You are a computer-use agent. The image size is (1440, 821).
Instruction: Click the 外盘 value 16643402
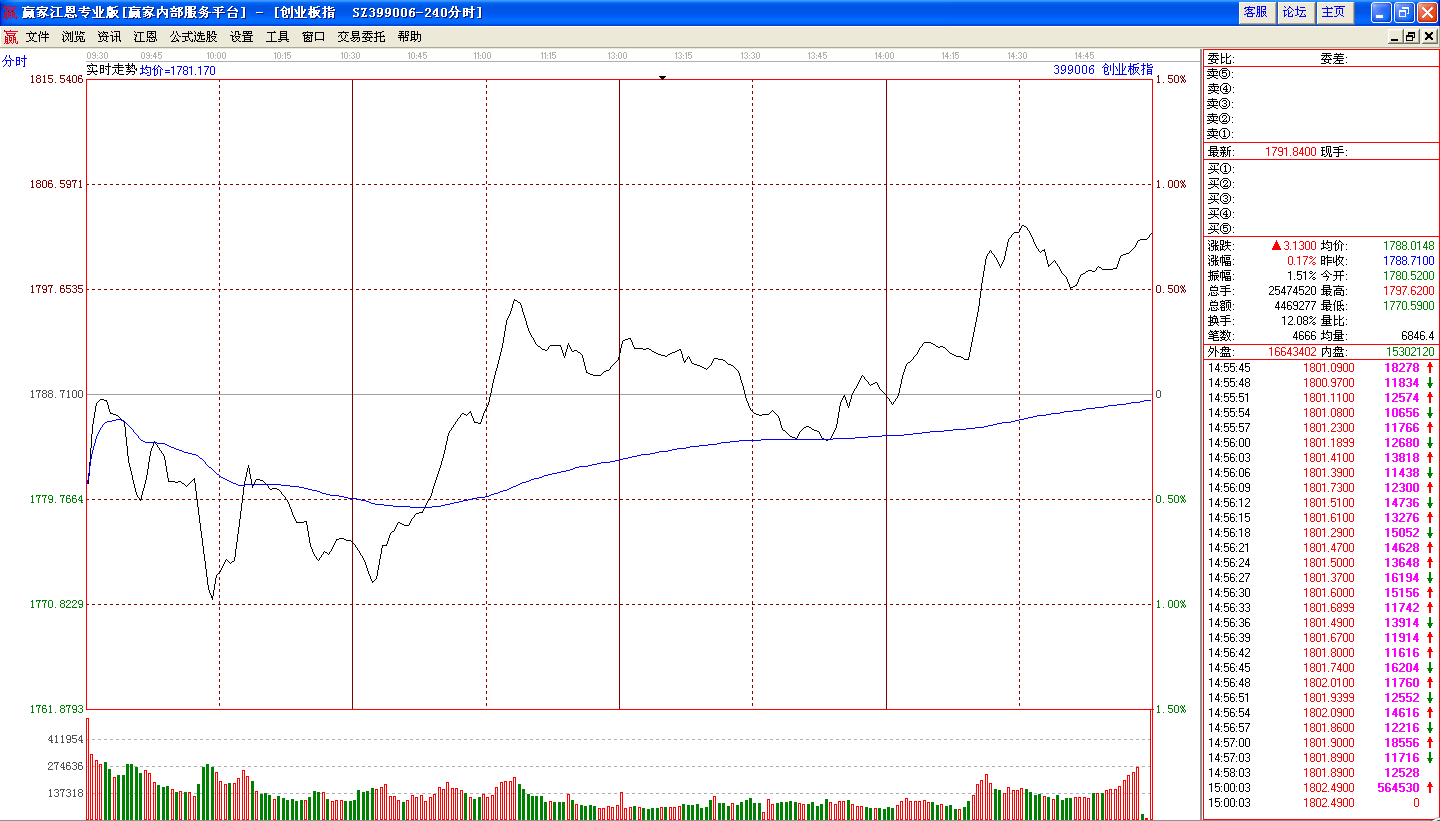click(1293, 351)
